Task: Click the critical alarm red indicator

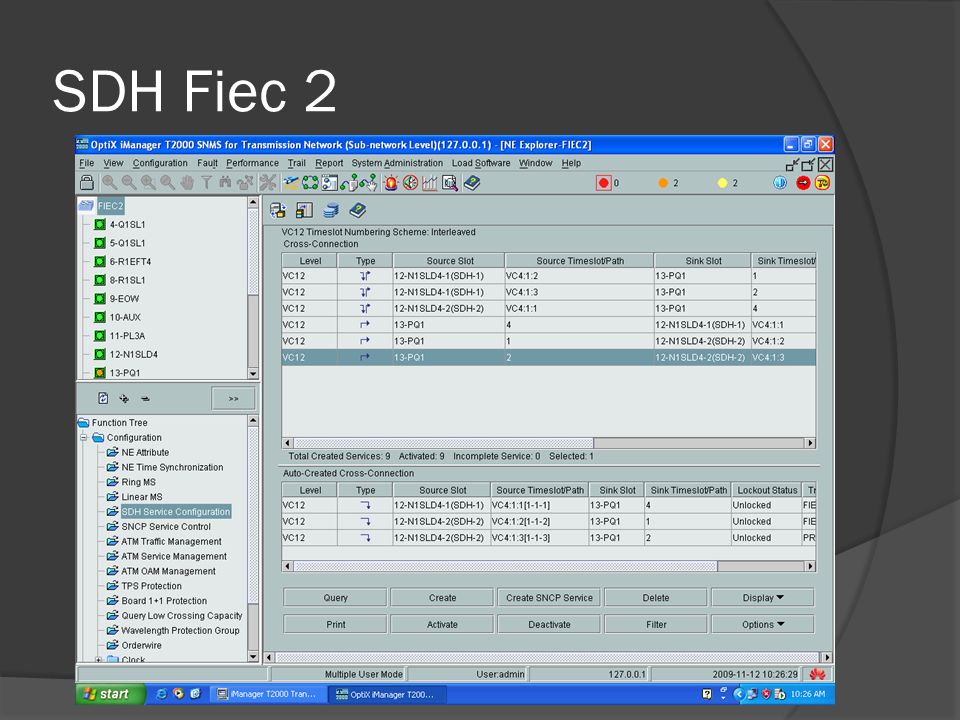Action: 604,182
